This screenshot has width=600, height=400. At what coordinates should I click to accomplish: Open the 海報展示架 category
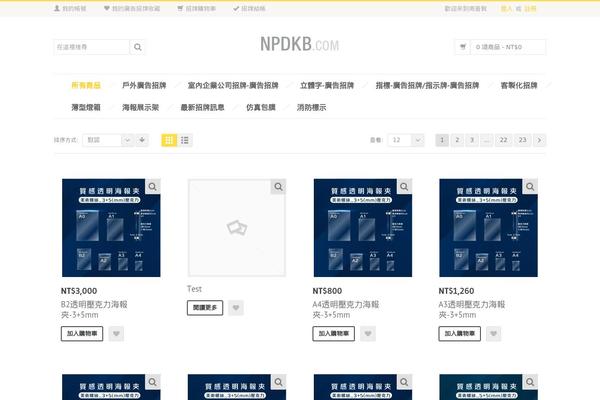(x=140, y=108)
